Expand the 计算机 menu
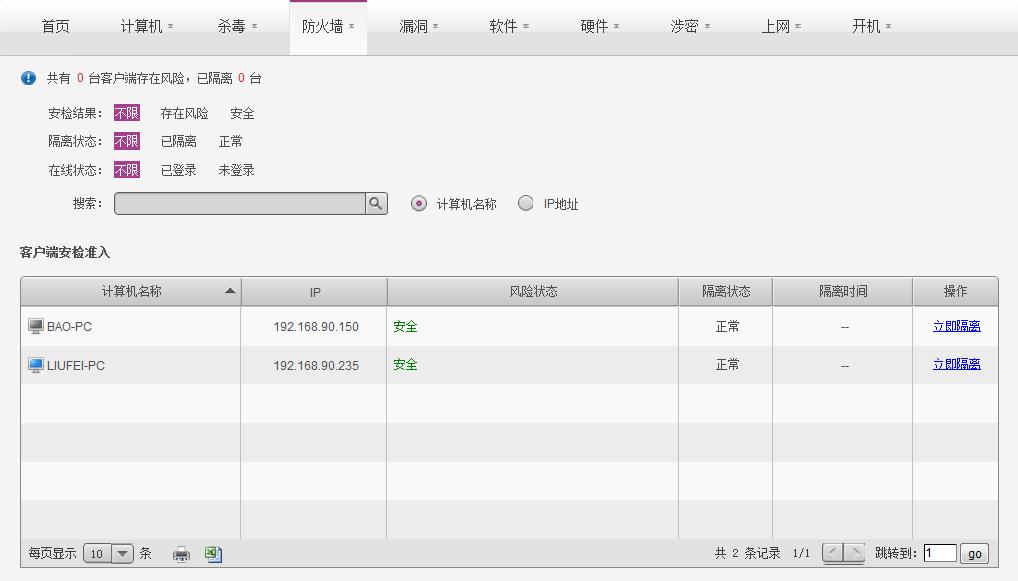The width and height of the screenshot is (1018, 581). tap(147, 27)
